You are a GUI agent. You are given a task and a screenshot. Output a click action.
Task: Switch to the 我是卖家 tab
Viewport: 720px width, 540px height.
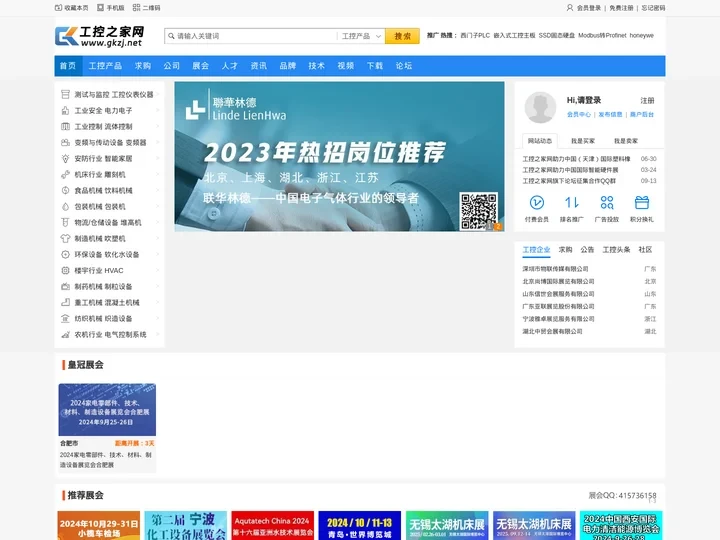(626, 141)
